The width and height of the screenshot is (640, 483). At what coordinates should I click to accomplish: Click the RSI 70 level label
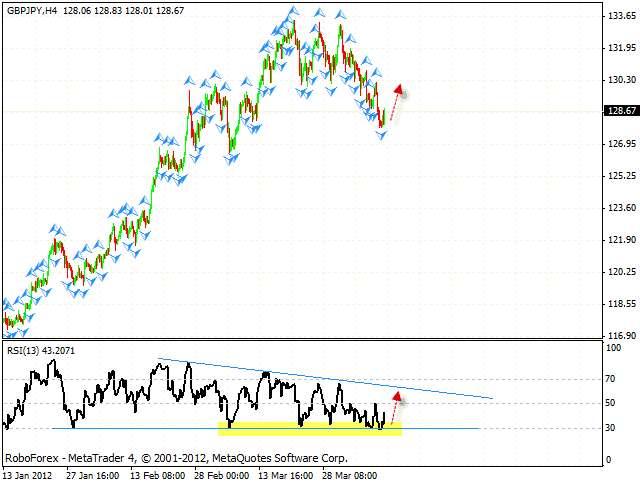pyautogui.click(x=612, y=380)
